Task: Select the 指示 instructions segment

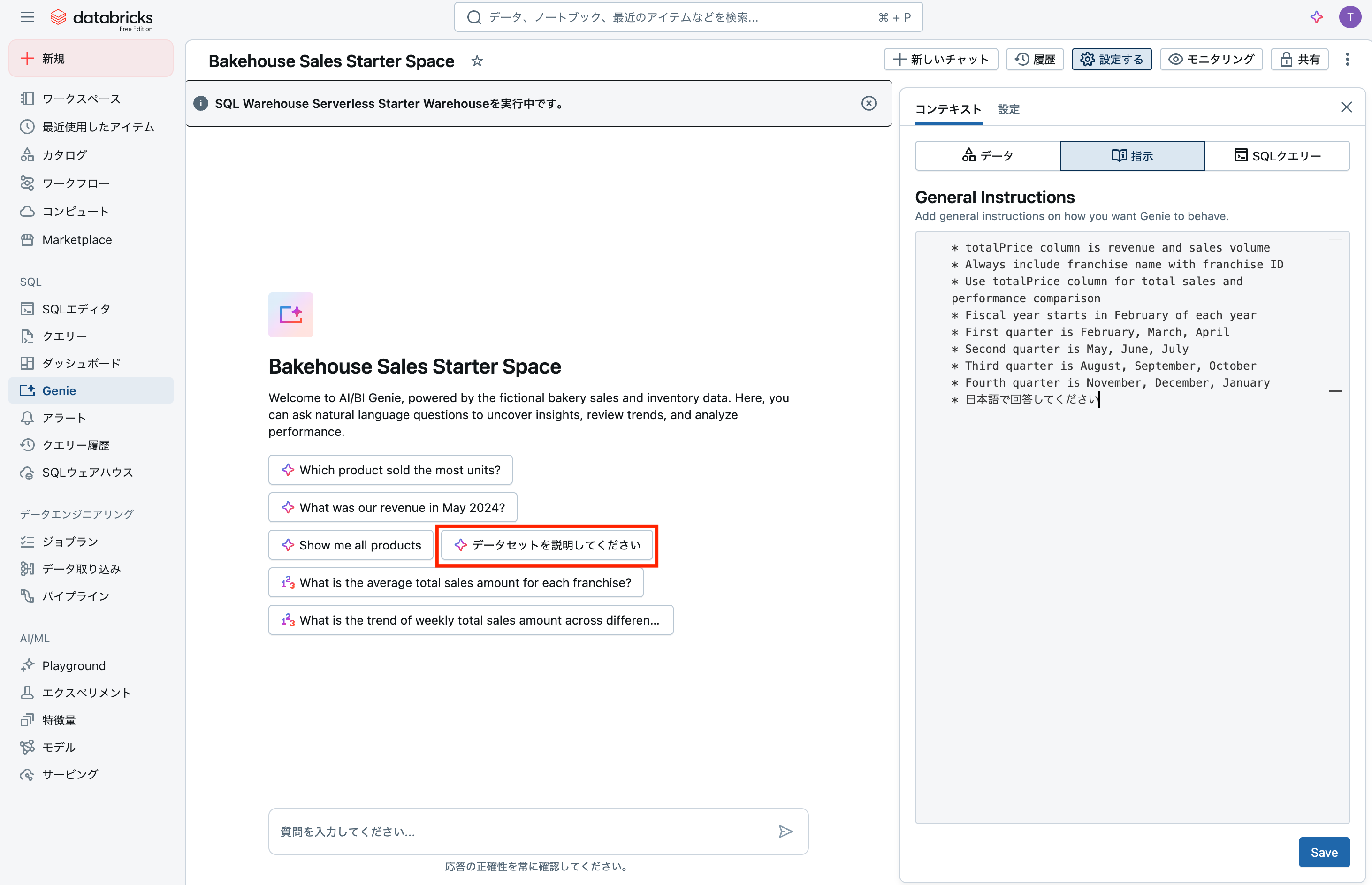Action: (x=1132, y=156)
